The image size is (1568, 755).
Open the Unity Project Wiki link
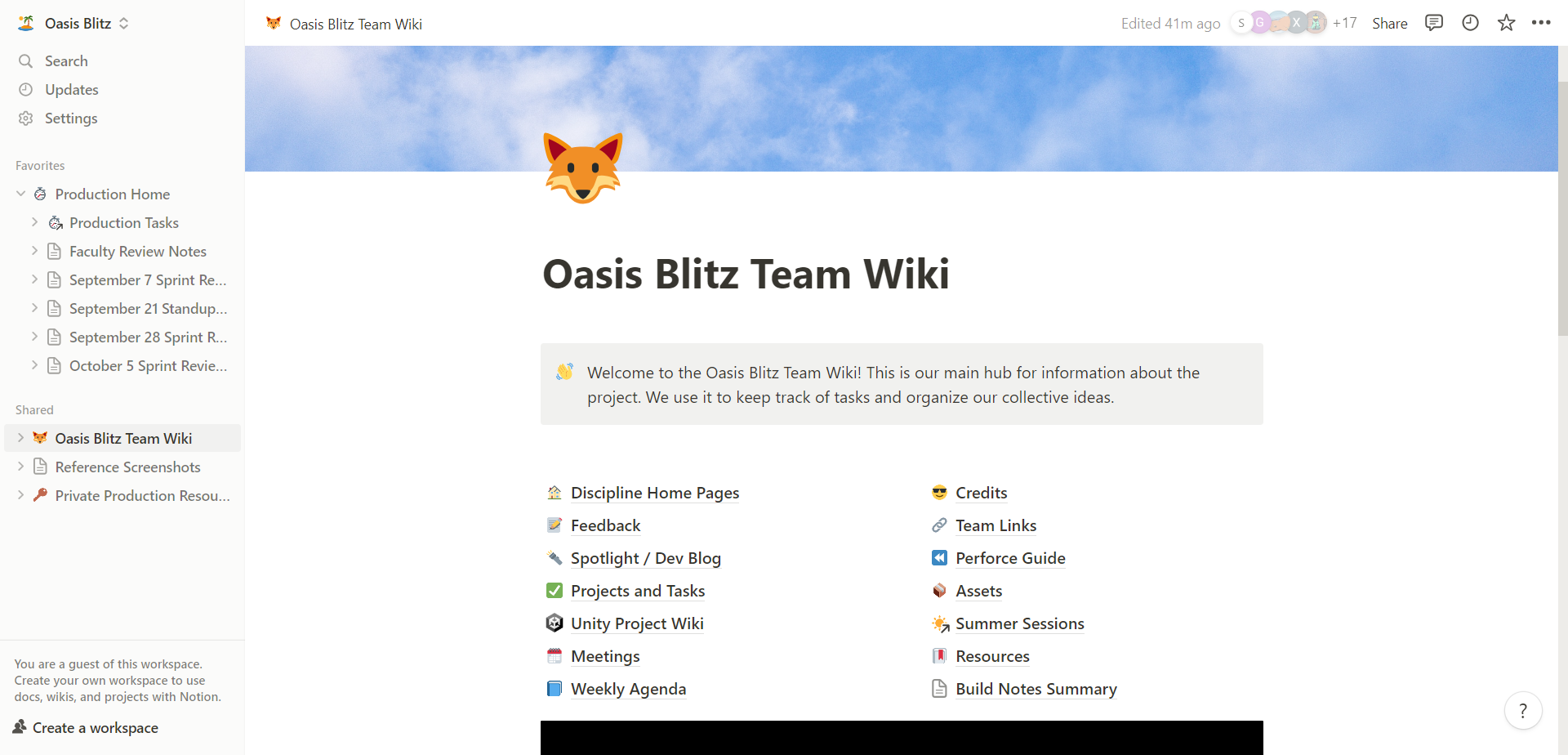coord(637,623)
